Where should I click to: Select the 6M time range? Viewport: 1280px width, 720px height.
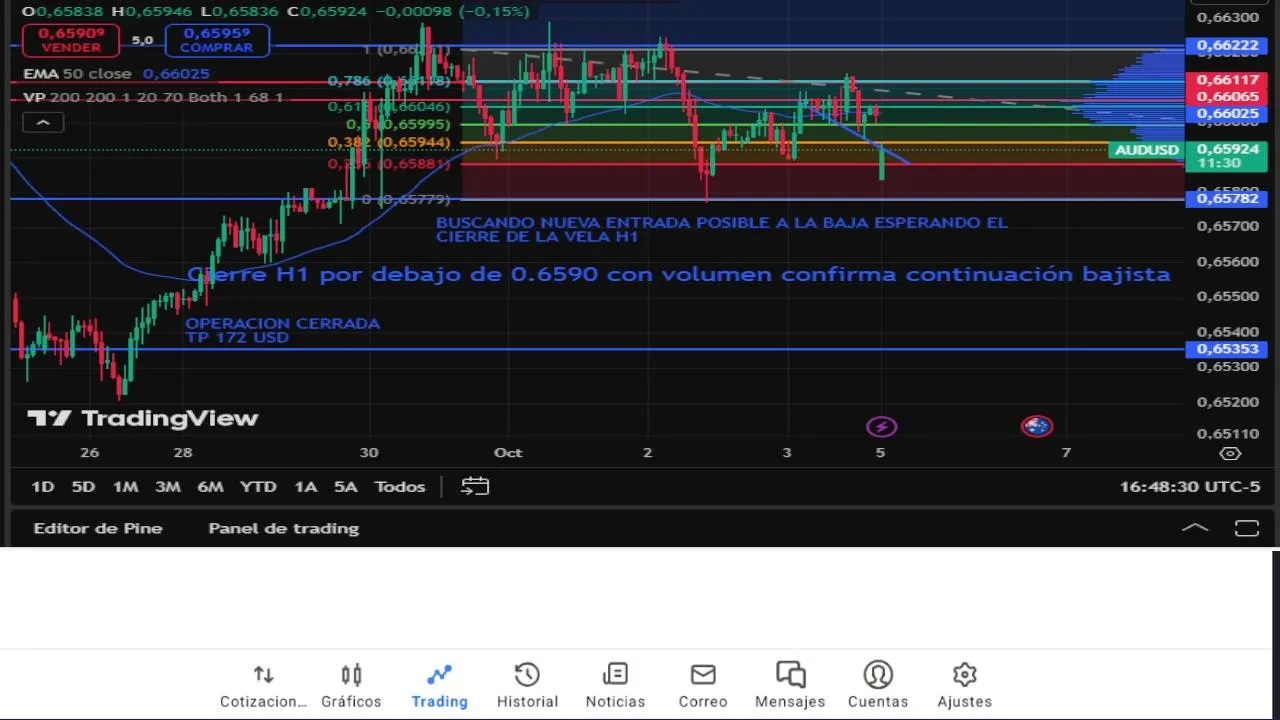click(210, 486)
